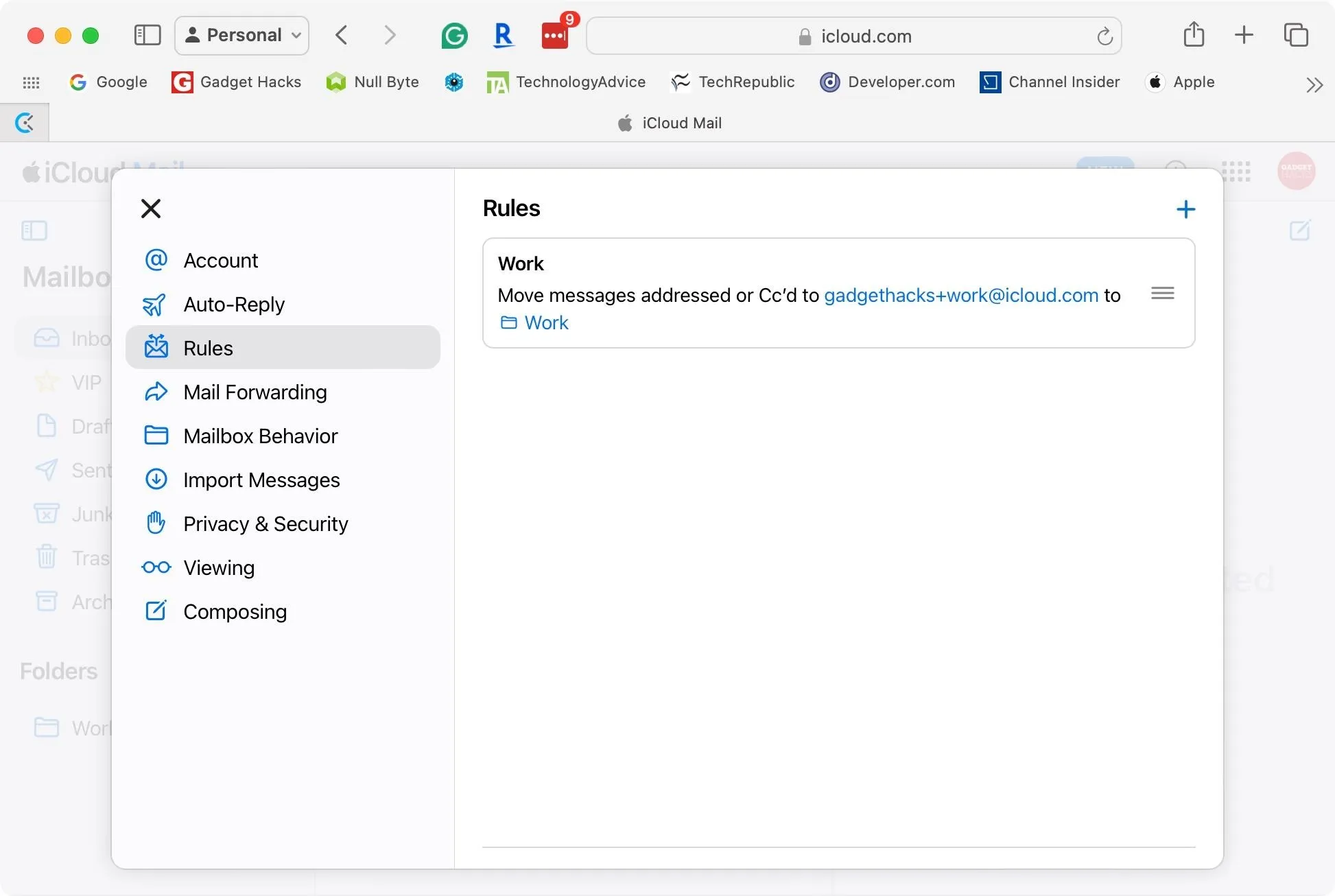Show the Safari tab overview
Screen dimensions: 1335x896
pos(1296,35)
